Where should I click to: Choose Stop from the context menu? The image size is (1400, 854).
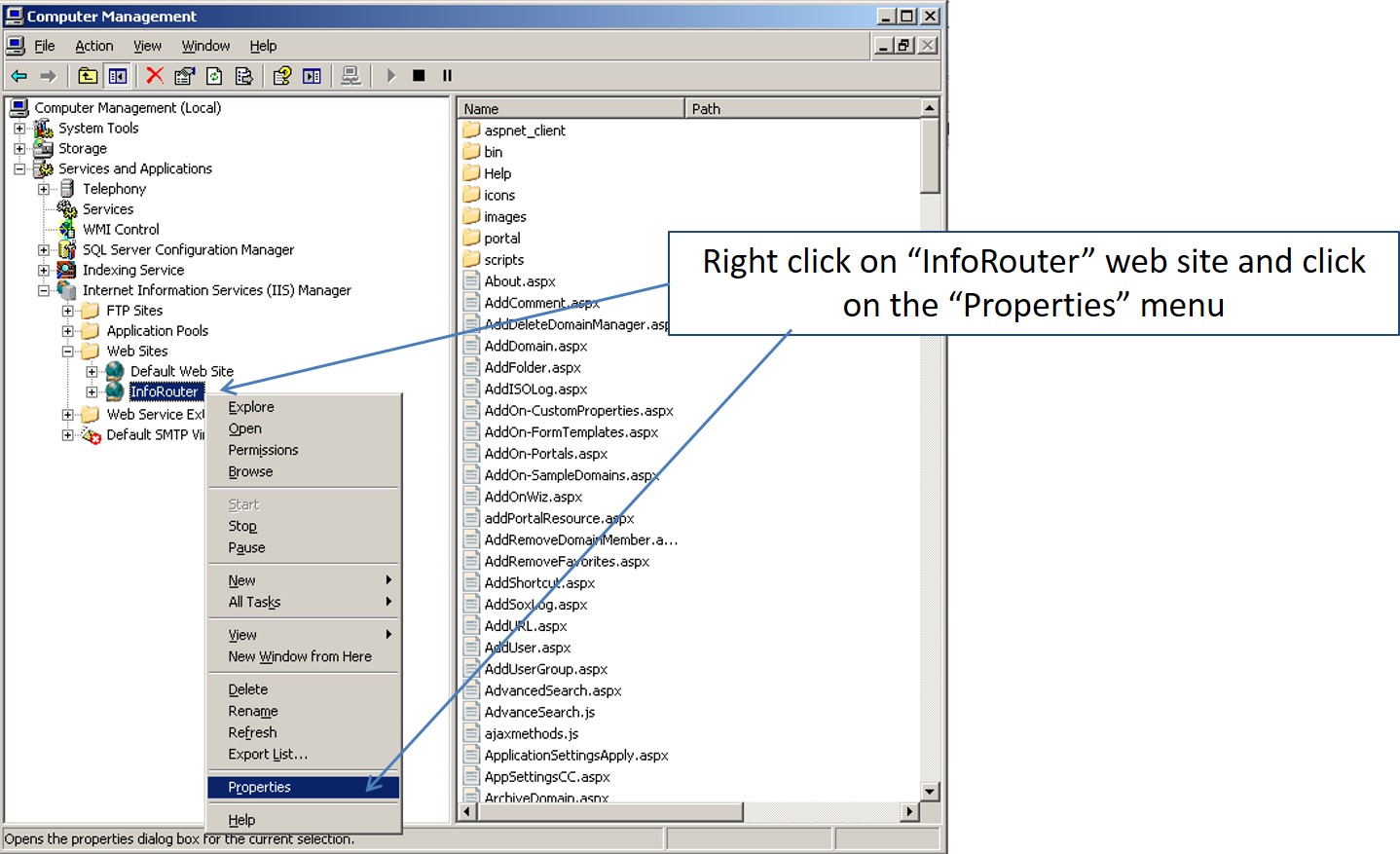pos(304,526)
